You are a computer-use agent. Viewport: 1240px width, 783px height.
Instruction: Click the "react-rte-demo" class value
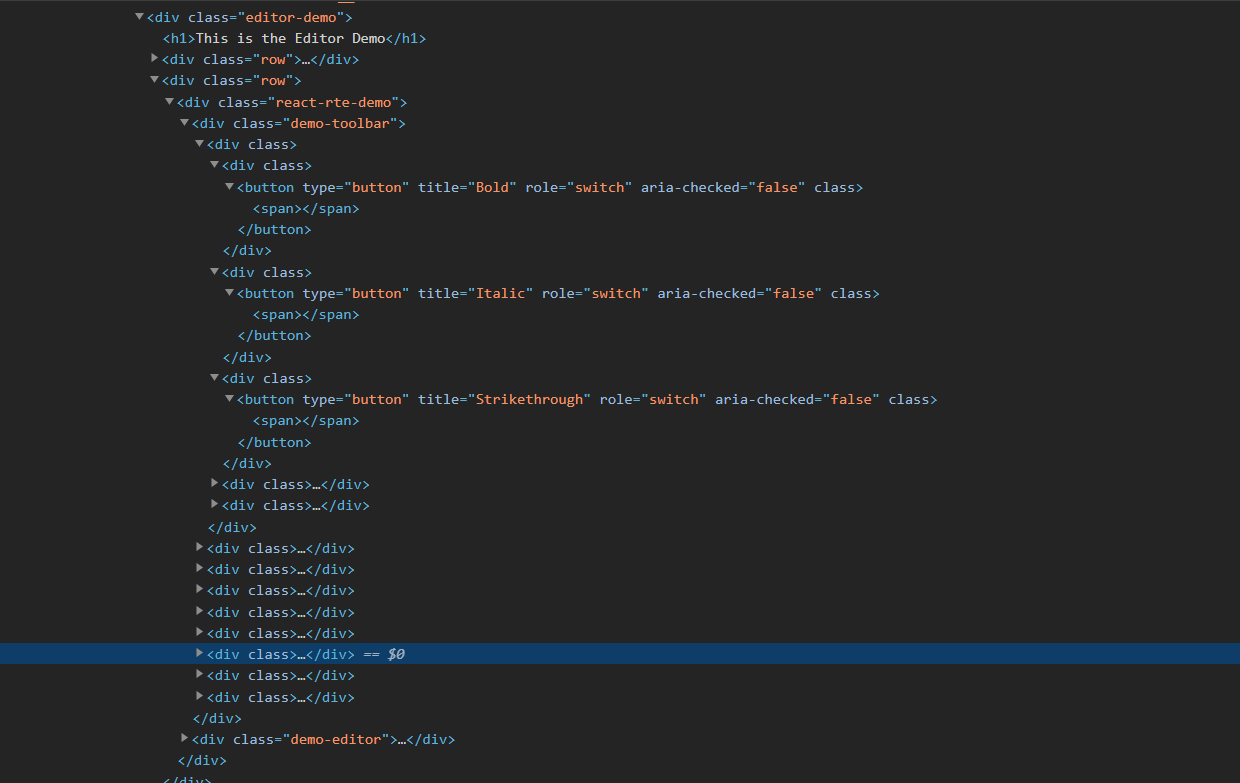tap(332, 102)
